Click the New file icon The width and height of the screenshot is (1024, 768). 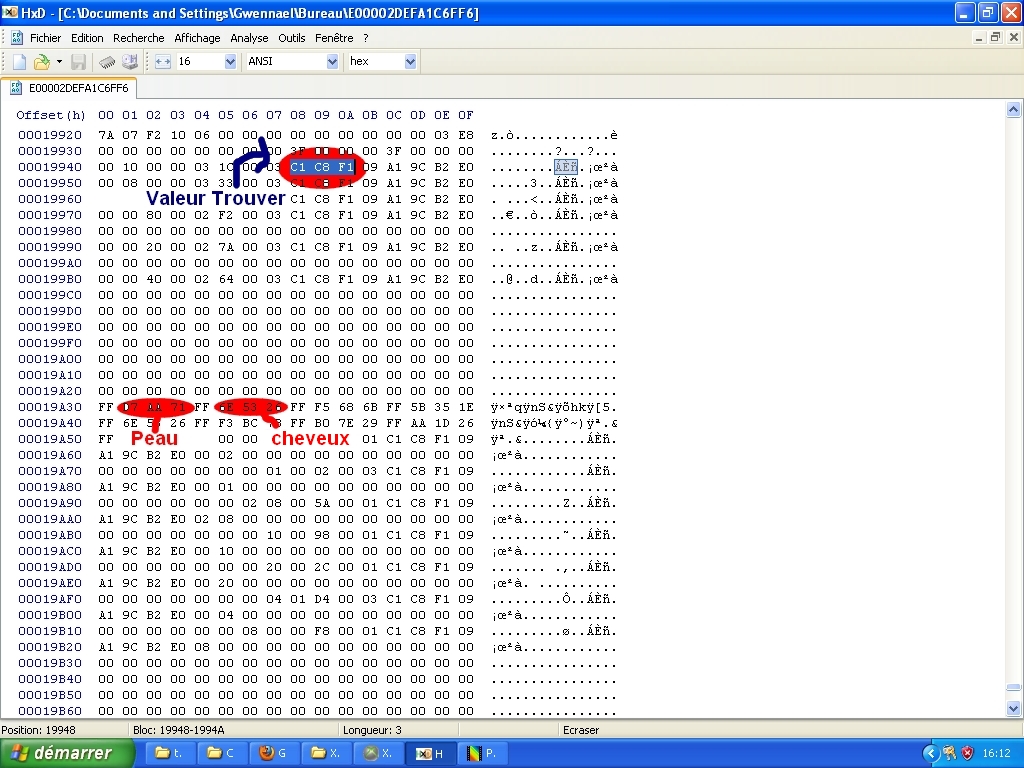tap(19, 62)
